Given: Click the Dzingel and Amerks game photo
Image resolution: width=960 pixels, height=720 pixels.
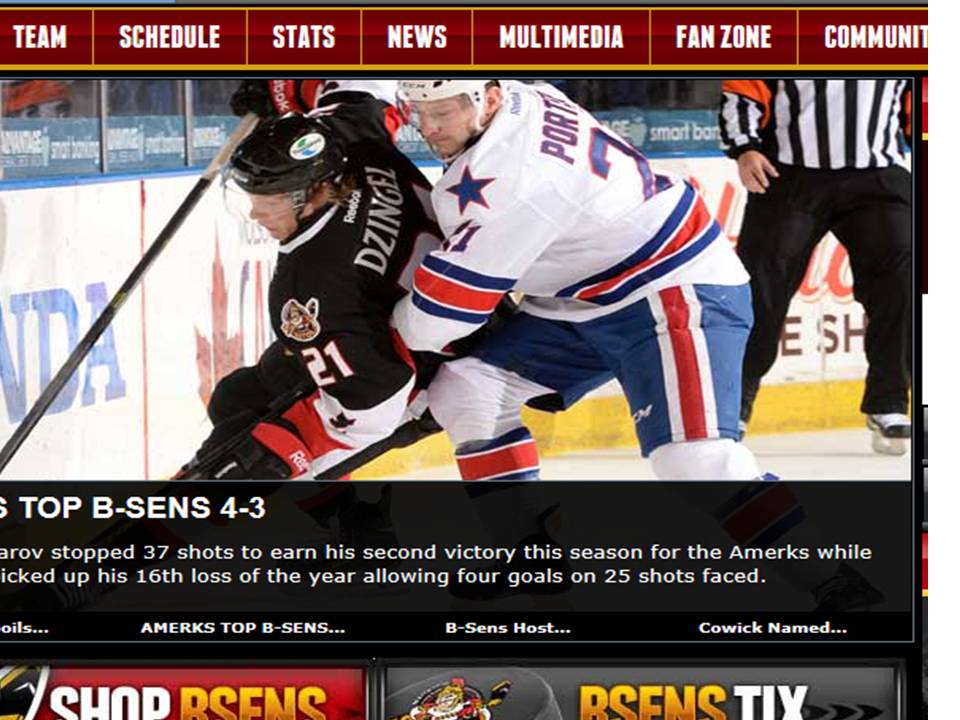Looking at the screenshot, I should (456, 280).
